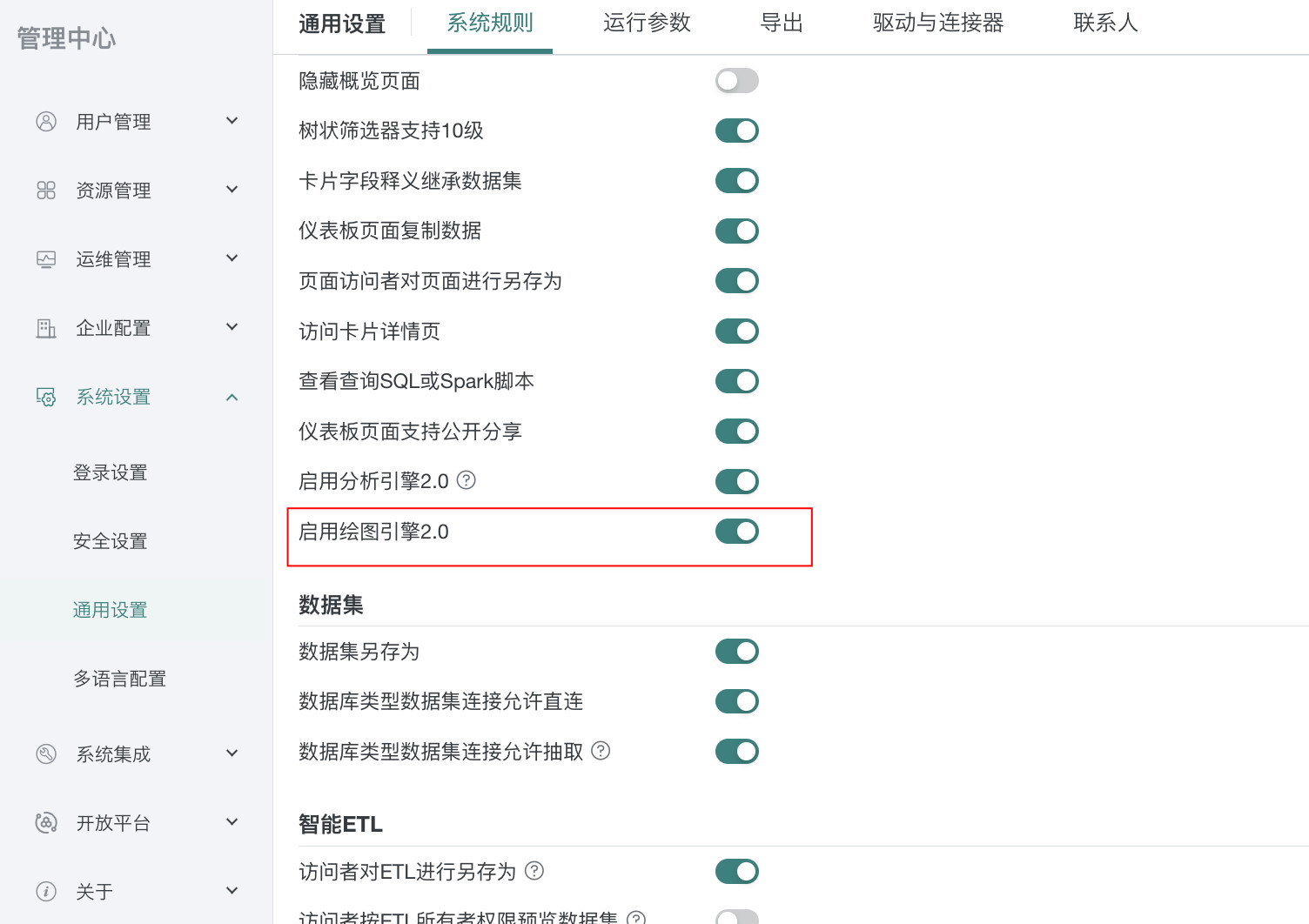
Task: Click help icon beside 启用分析引擎2.0
Action: tap(467, 480)
